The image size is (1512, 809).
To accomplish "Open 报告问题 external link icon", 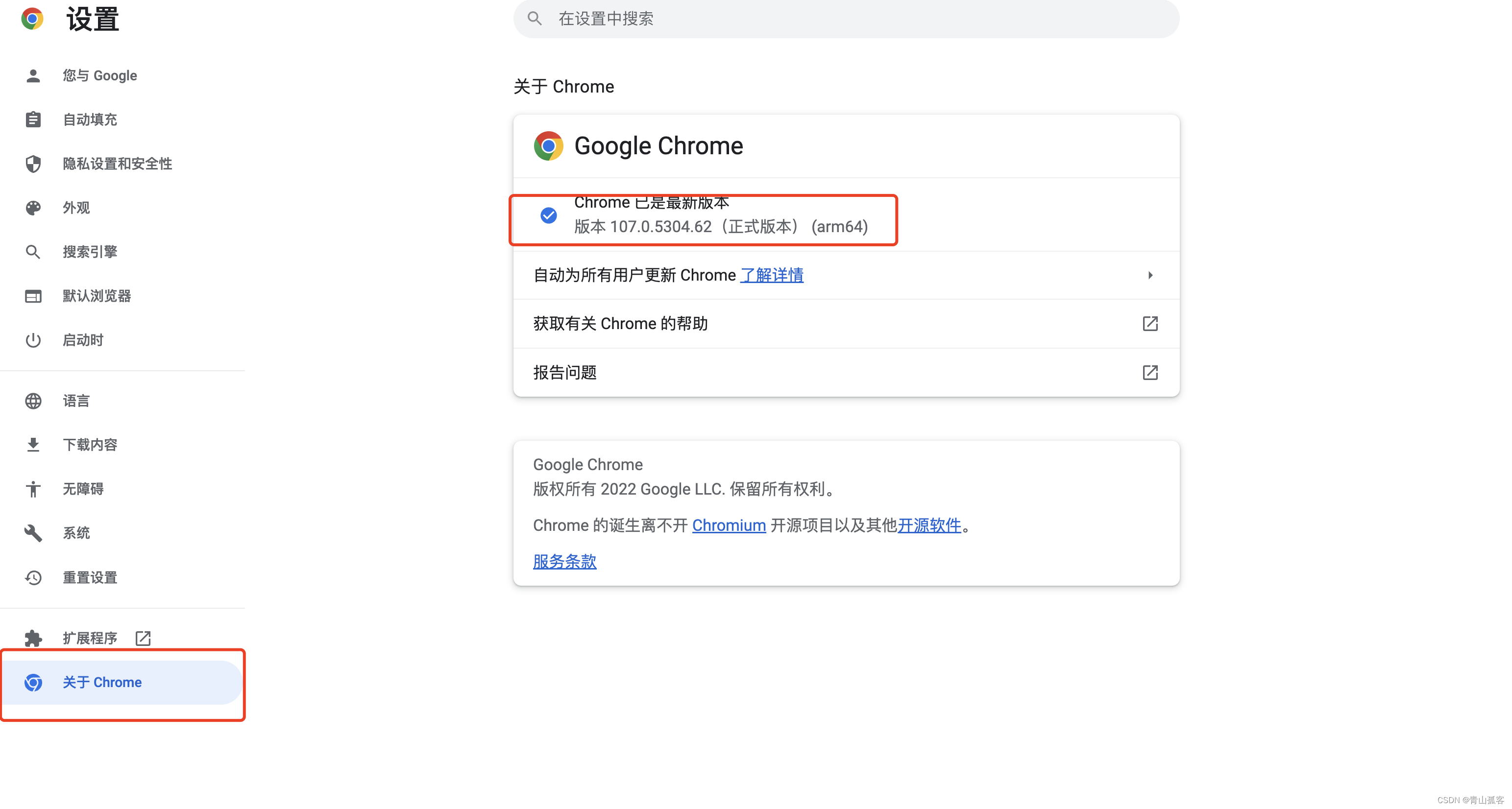I will point(1150,373).
